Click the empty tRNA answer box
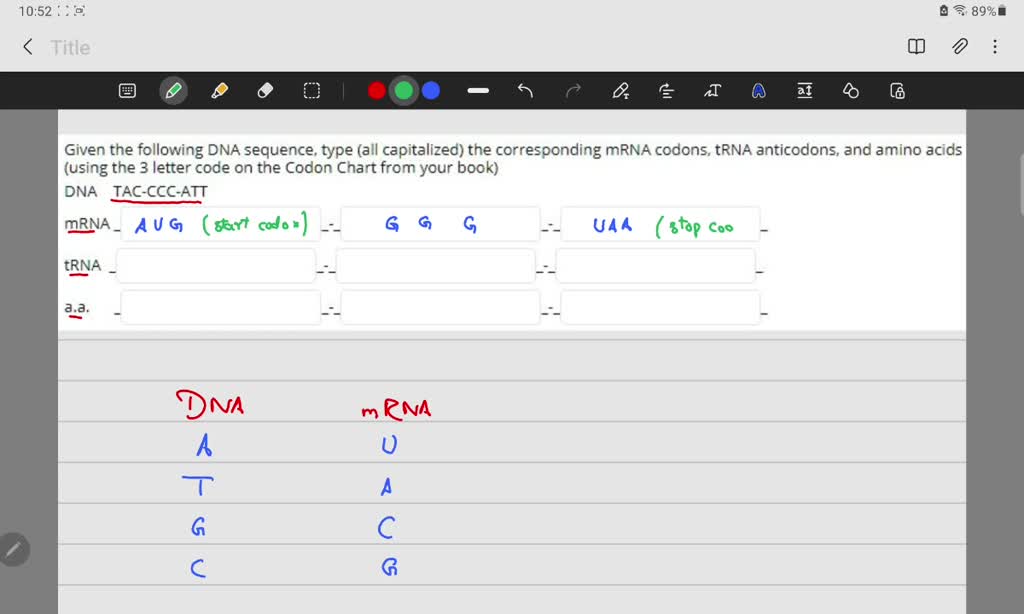Screen dimensions: 1024x614 218,265
